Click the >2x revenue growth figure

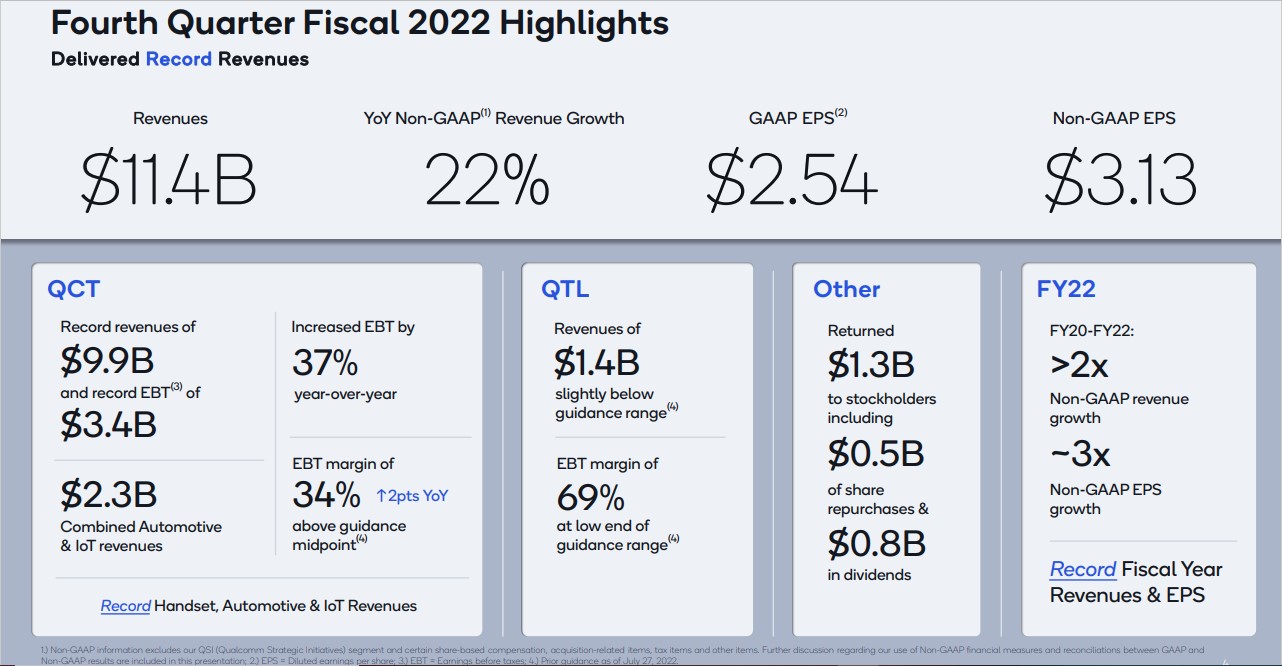(x=1080, y=365)
